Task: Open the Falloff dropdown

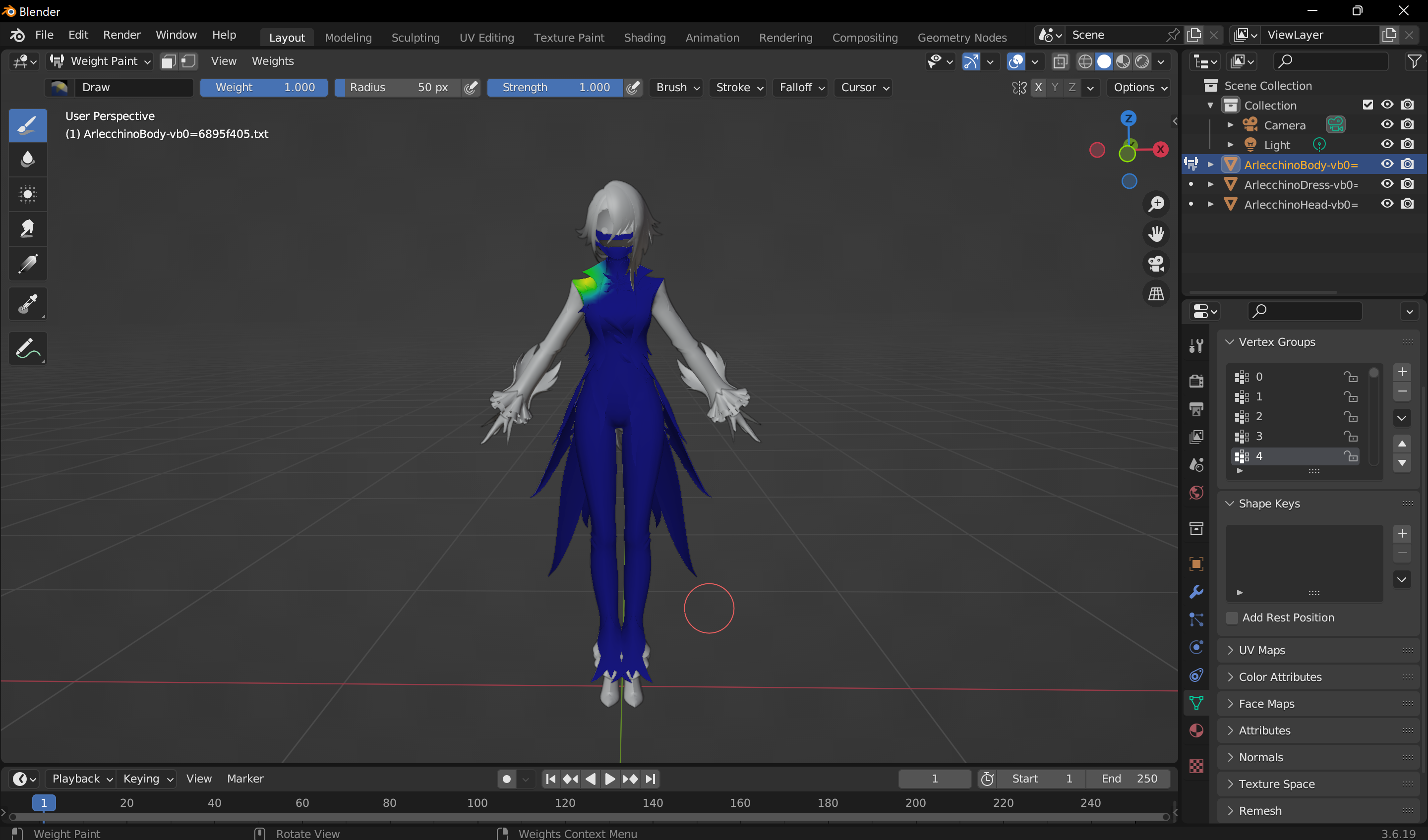Action: pyautogui.click(x=801, y=87)
